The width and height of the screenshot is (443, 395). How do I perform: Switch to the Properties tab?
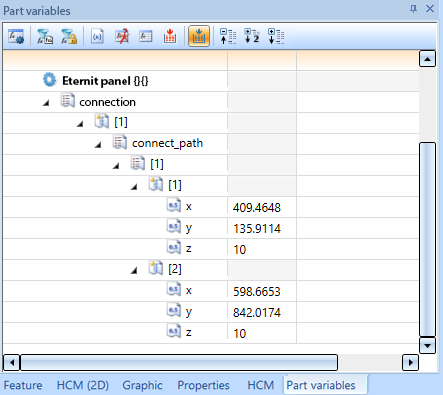pyautogui.click(x=203, y=385)
